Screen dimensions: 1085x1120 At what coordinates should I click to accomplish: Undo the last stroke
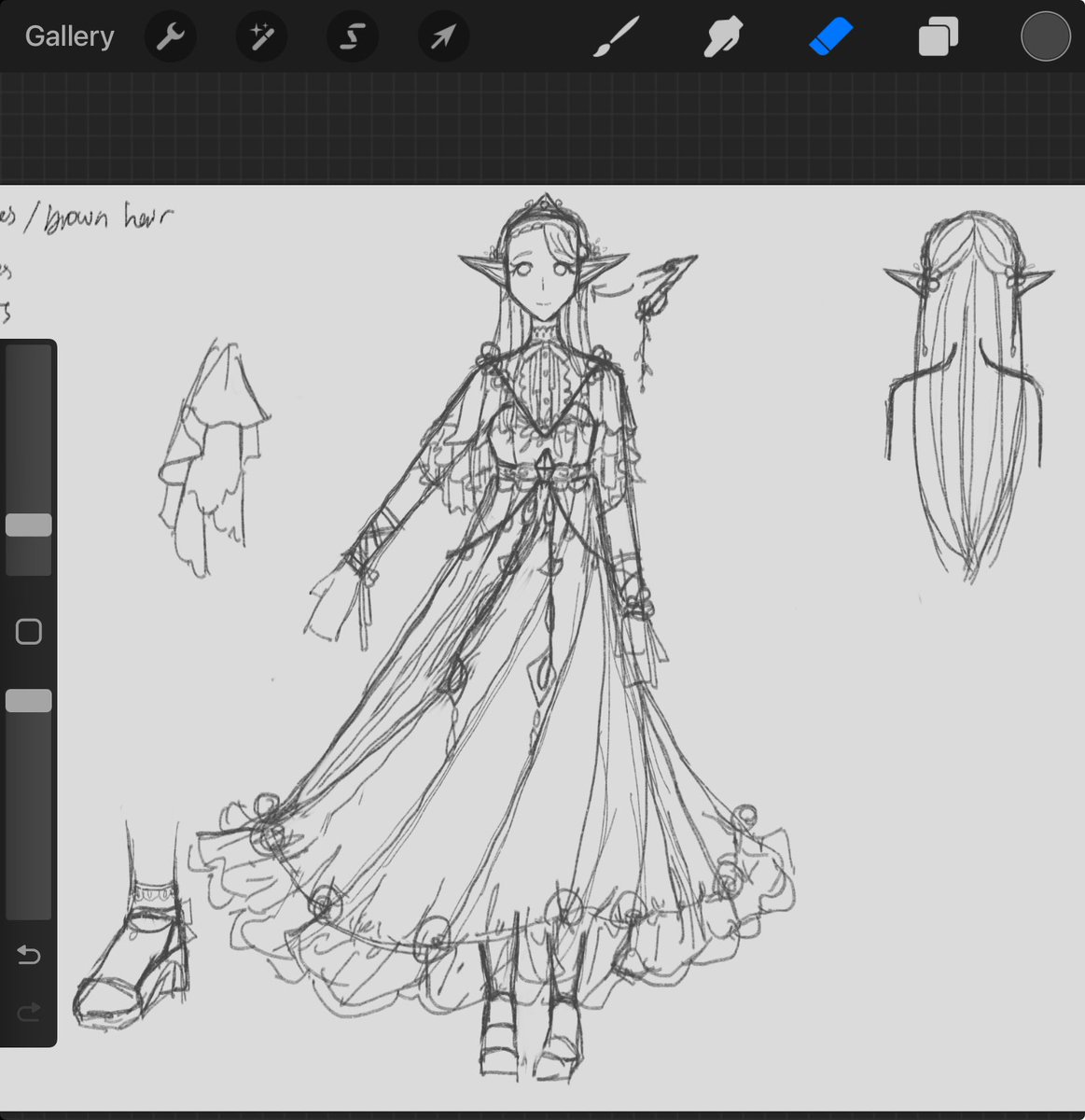(x=29, y=955)
